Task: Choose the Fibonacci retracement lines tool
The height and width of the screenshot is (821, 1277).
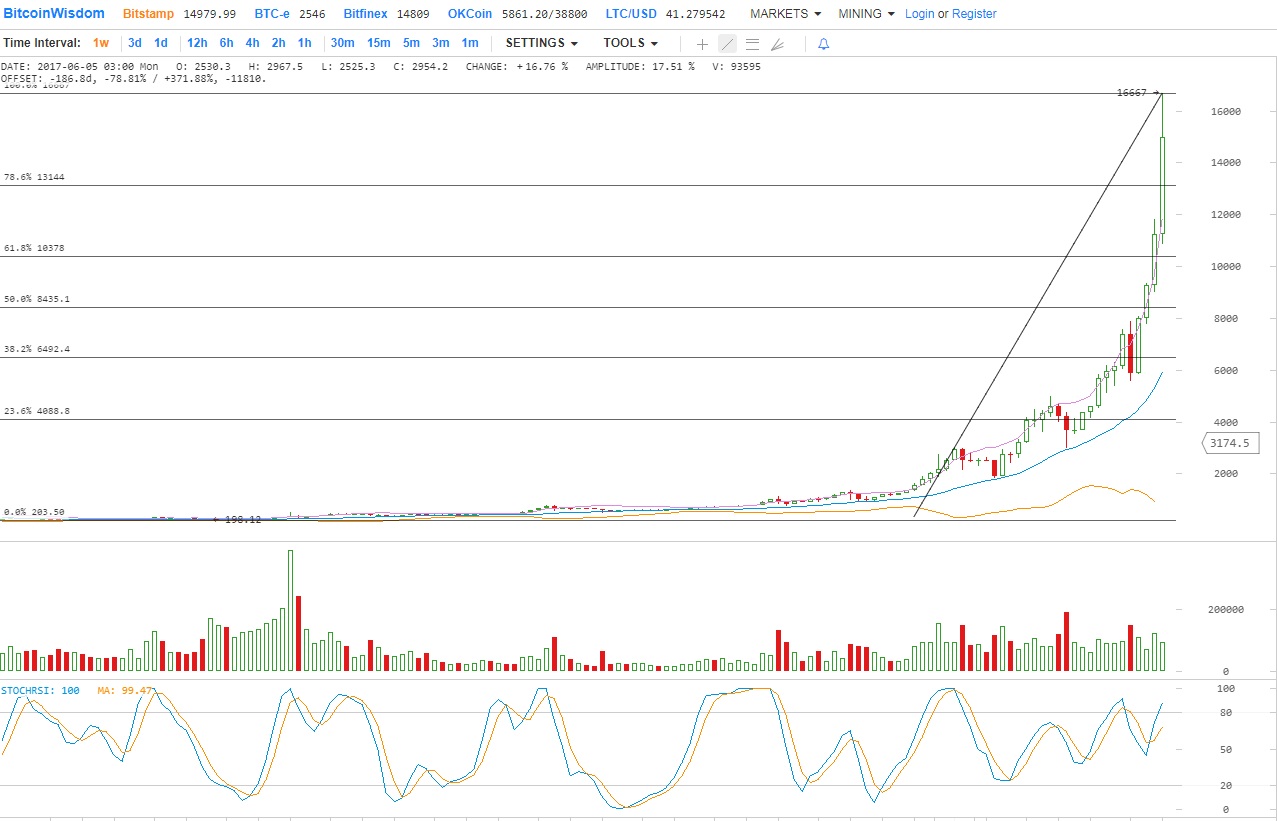Action: tap(752, 44)
